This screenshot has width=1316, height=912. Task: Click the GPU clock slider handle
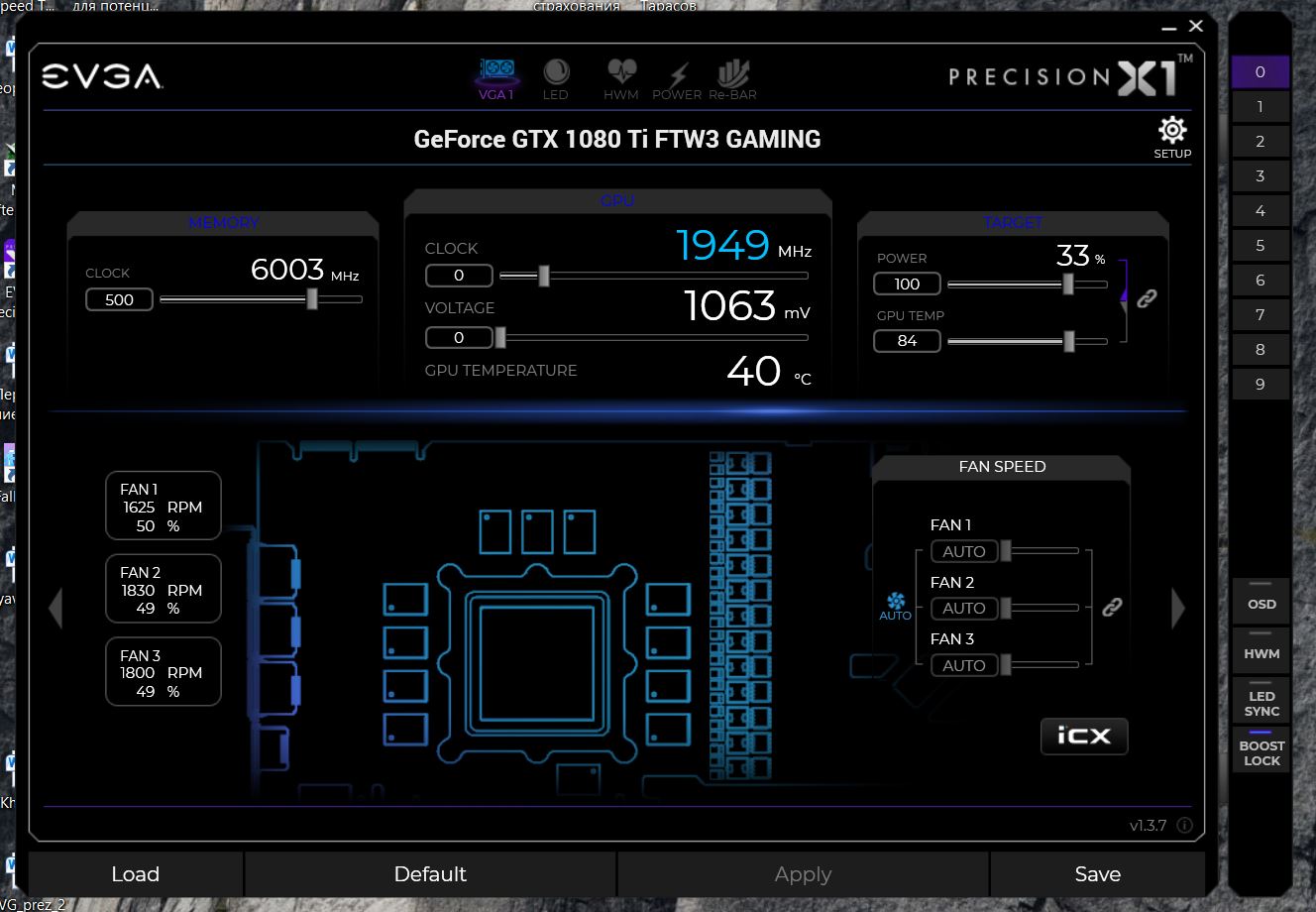coord(544,276)
